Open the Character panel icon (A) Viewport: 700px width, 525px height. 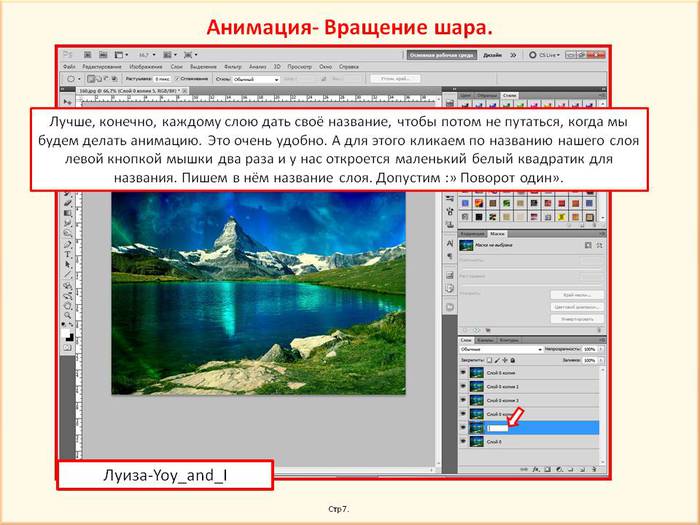click(450, 243)
